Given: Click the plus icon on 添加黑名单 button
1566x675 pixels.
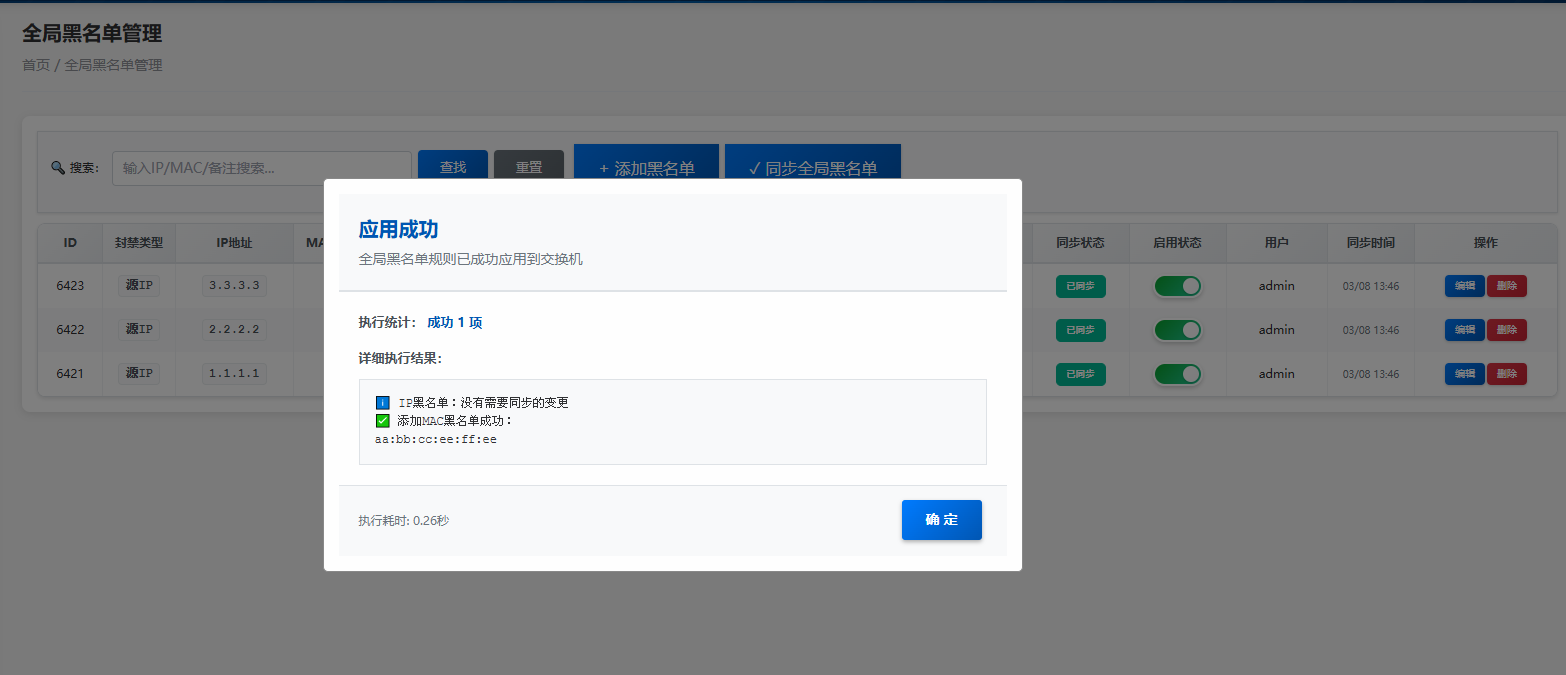Looking at the screenshot, I should click(x=604, y=168).
